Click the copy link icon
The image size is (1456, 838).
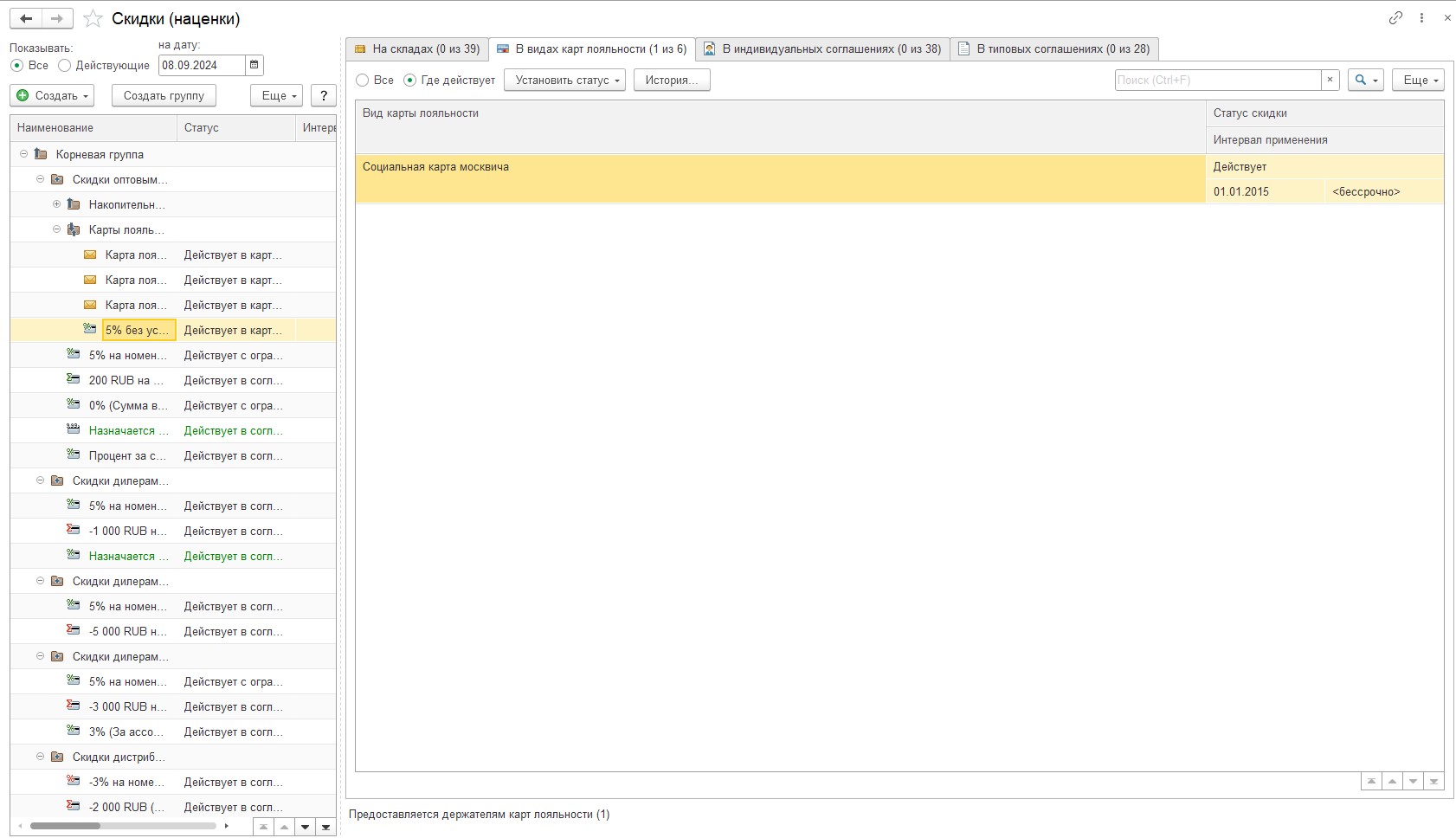[x=1395, y=18]
